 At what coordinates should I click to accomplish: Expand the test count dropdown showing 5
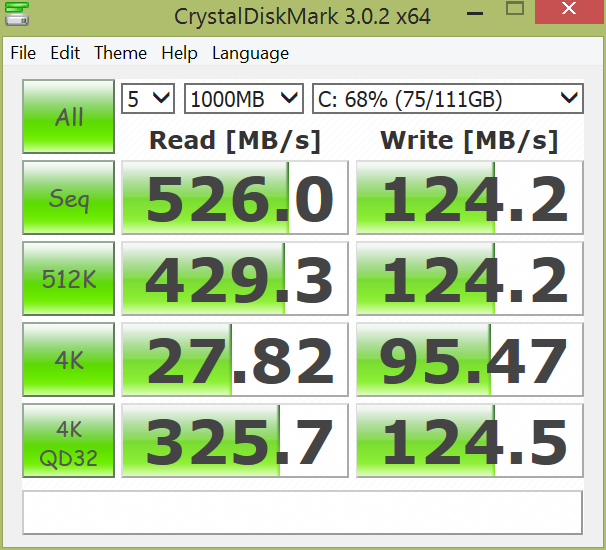(148, 99)
